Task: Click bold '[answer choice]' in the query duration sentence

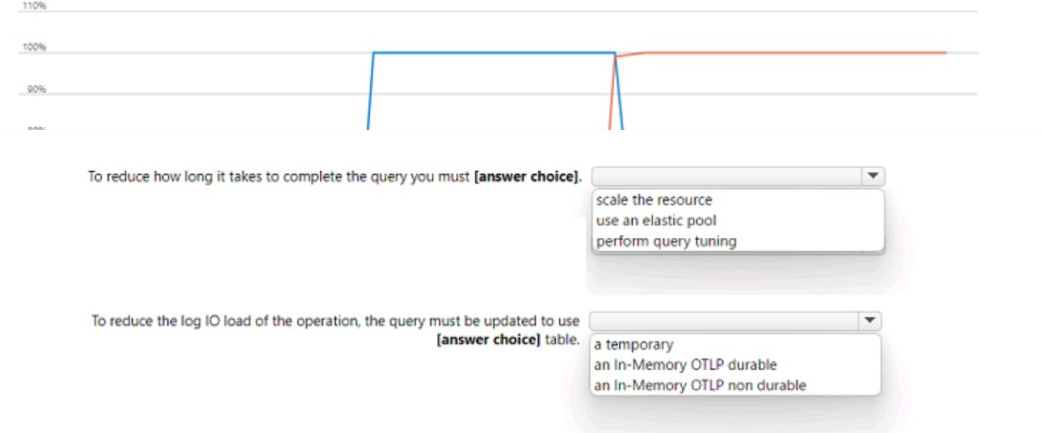Action: coord(527,177)
